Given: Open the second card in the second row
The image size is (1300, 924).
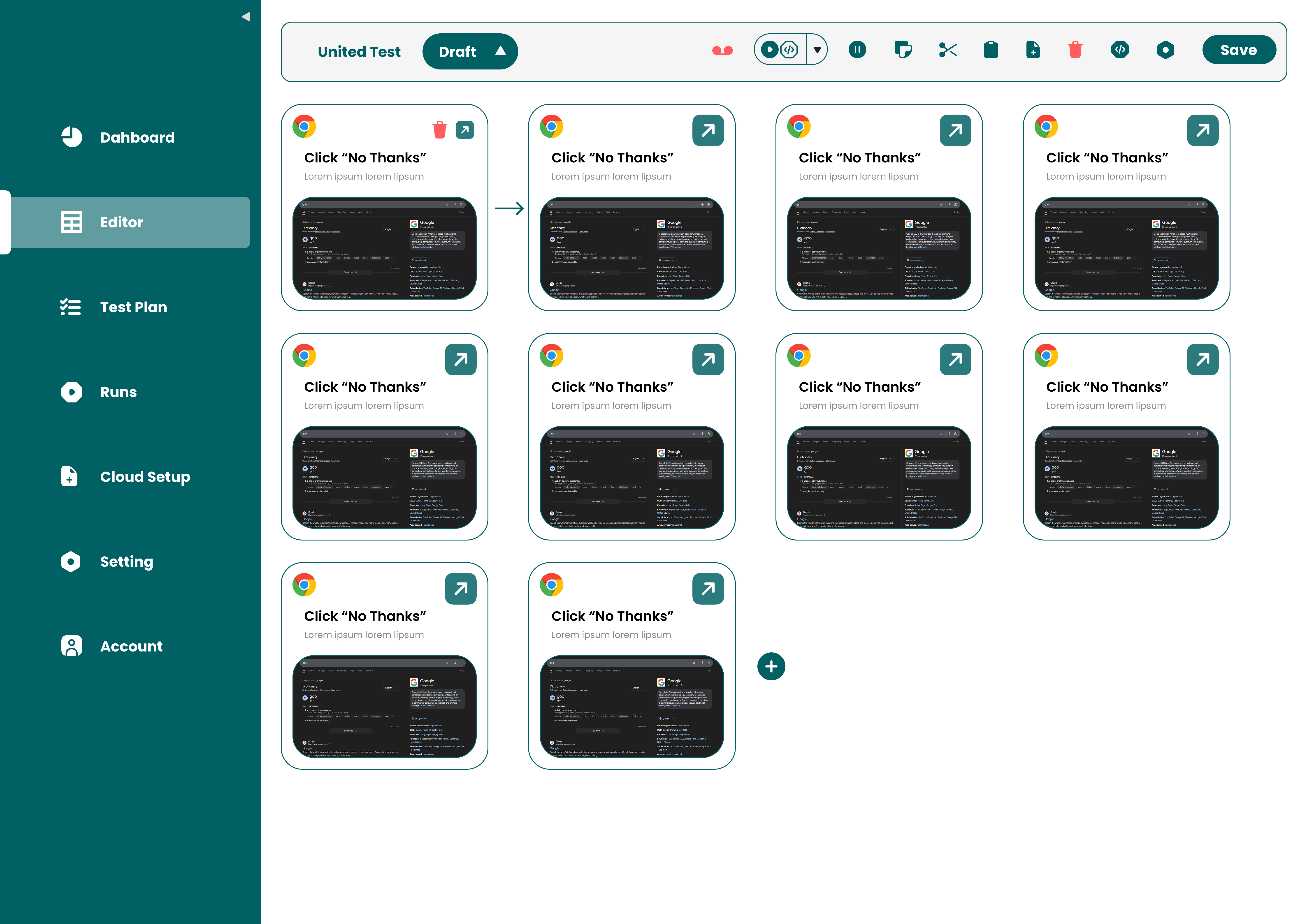Looking at the screenshot, I should click(x=708, y=360).
